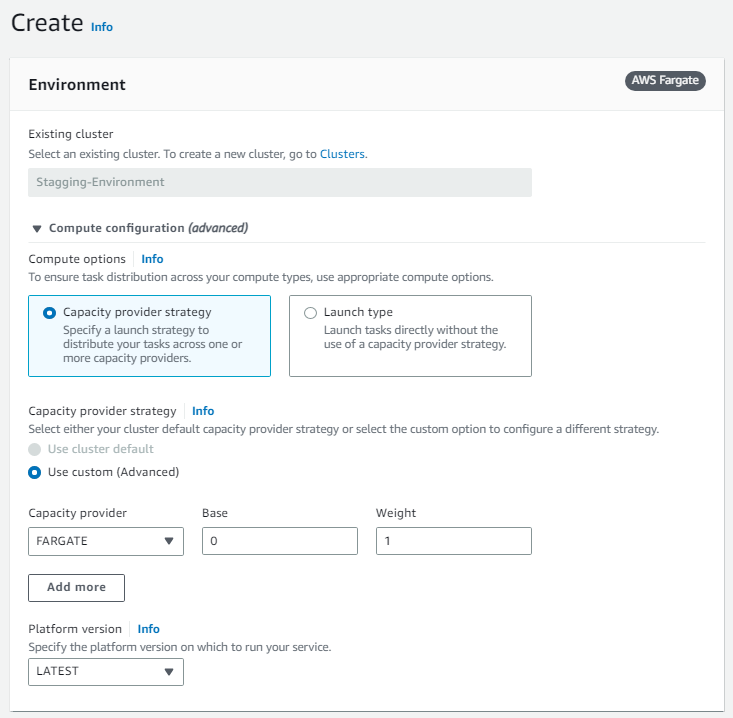This screenshot has height=718, width=733.
Task: Choose the Use custom (Advanced) option
Action: coord(35,472)
